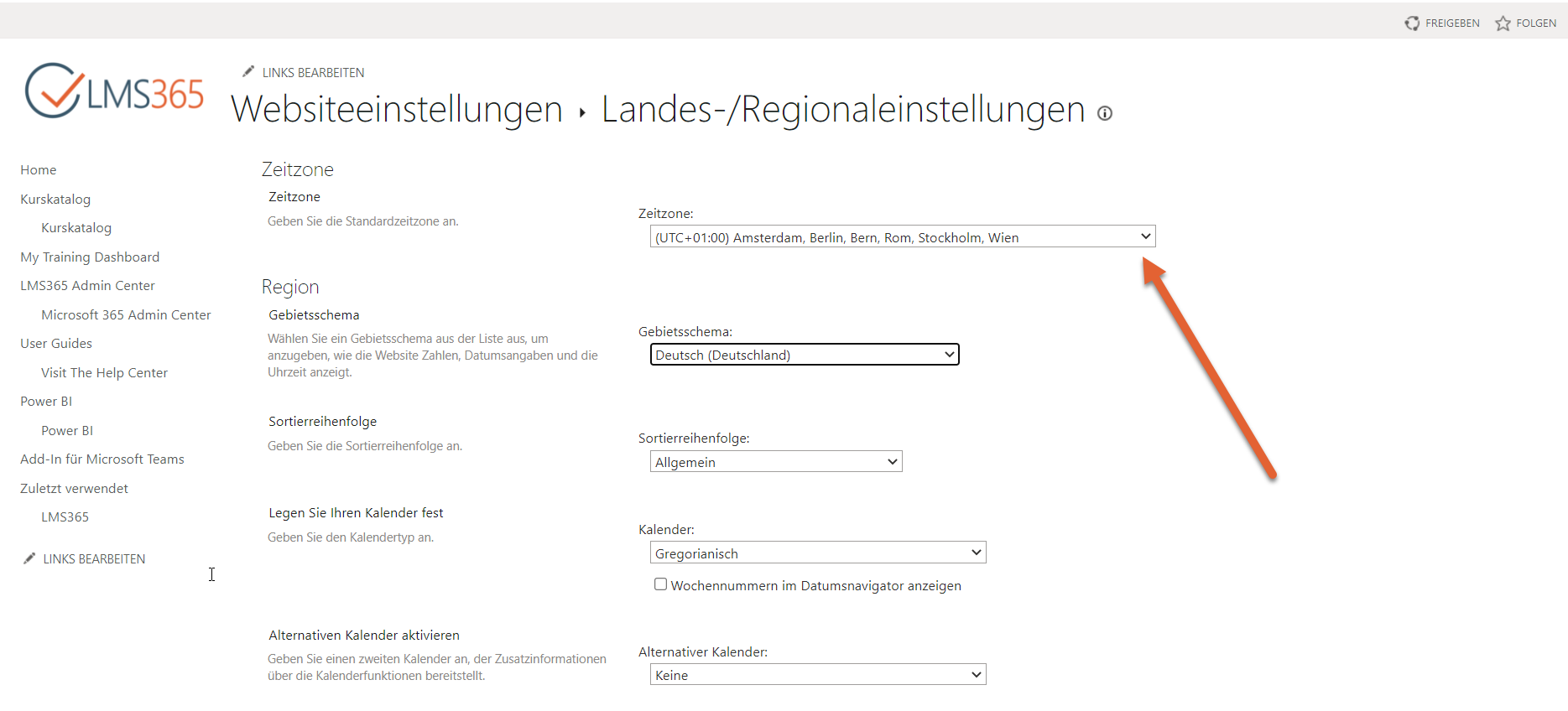Expand the Kalender dropdown
The image size is (1568, 711).
(817, 553)
